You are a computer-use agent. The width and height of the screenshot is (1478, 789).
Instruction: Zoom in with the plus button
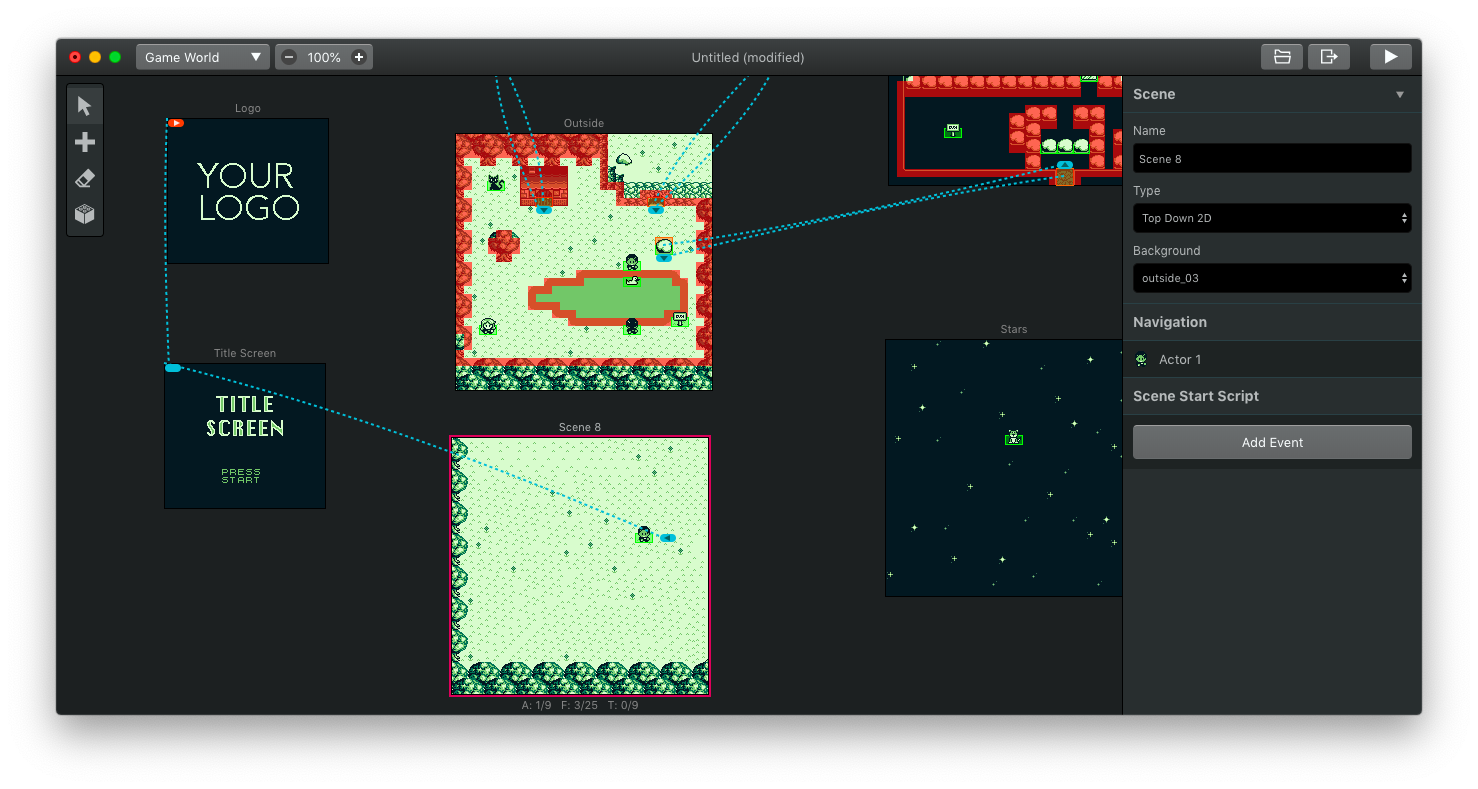359,57
